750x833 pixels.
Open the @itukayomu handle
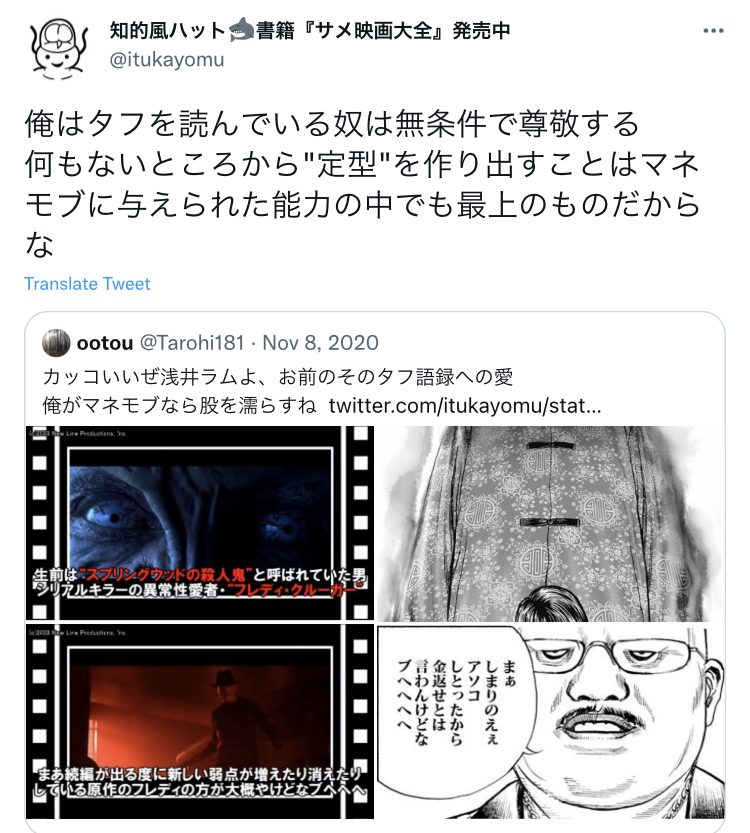click(x=167, y=60)
